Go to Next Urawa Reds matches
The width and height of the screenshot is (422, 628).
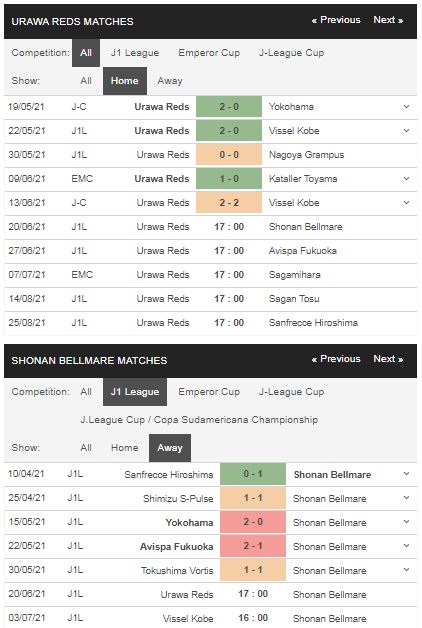(x=388, y=20)
